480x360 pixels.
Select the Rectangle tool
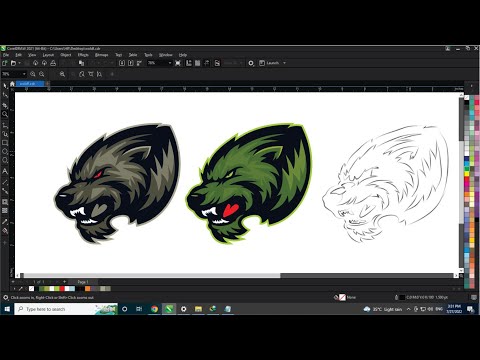pyautogui.click(x=5, y=143)
